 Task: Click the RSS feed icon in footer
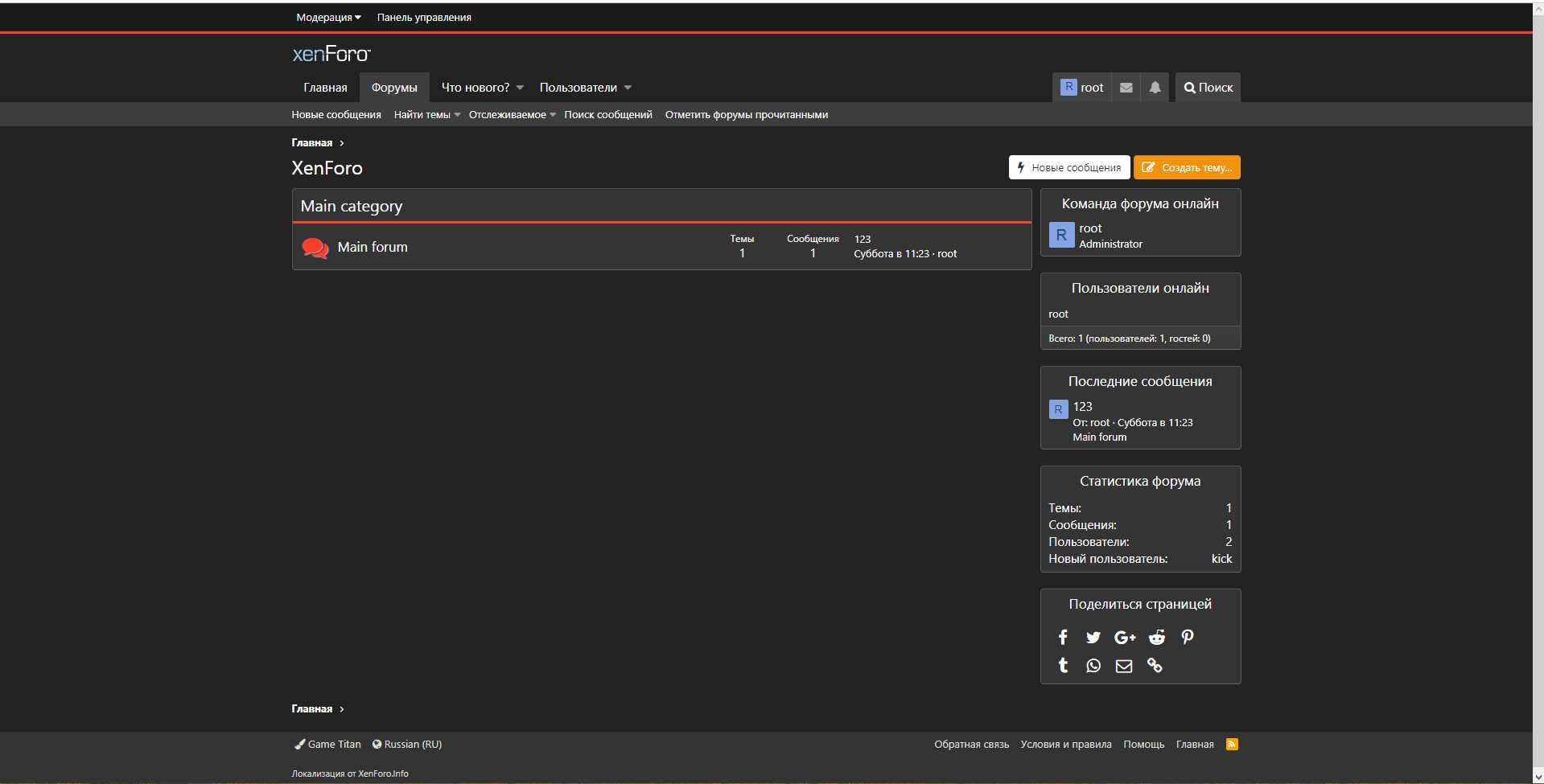1231,745
